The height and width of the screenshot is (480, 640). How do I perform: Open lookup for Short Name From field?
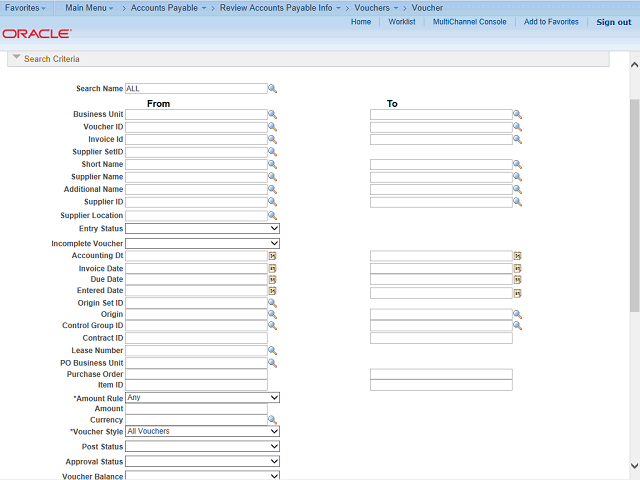[272, 164]
